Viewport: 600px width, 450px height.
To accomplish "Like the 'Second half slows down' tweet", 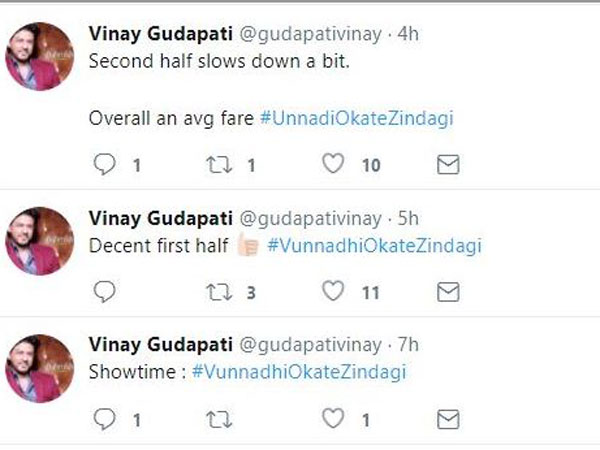I will 333,165.
